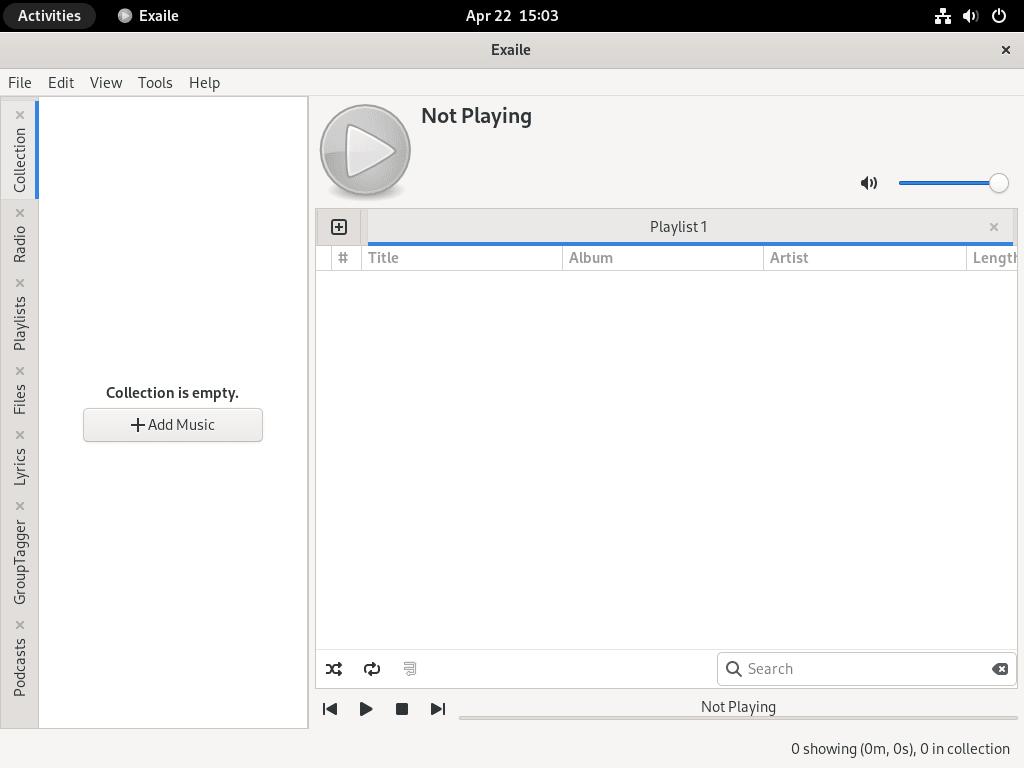Stop playback
Image resolution: width=1024 pixels, height=768 pixels.
click(x=402, y=709)
